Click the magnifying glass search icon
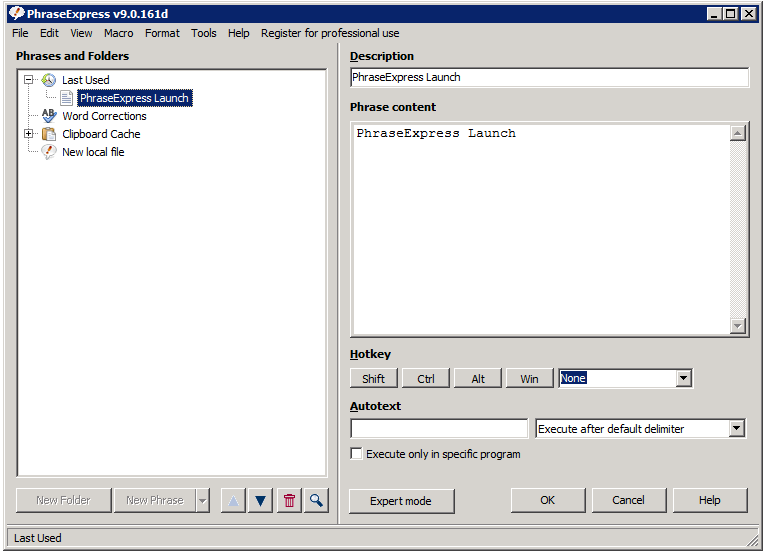766x555 pixels. click(x=316, y=500)
